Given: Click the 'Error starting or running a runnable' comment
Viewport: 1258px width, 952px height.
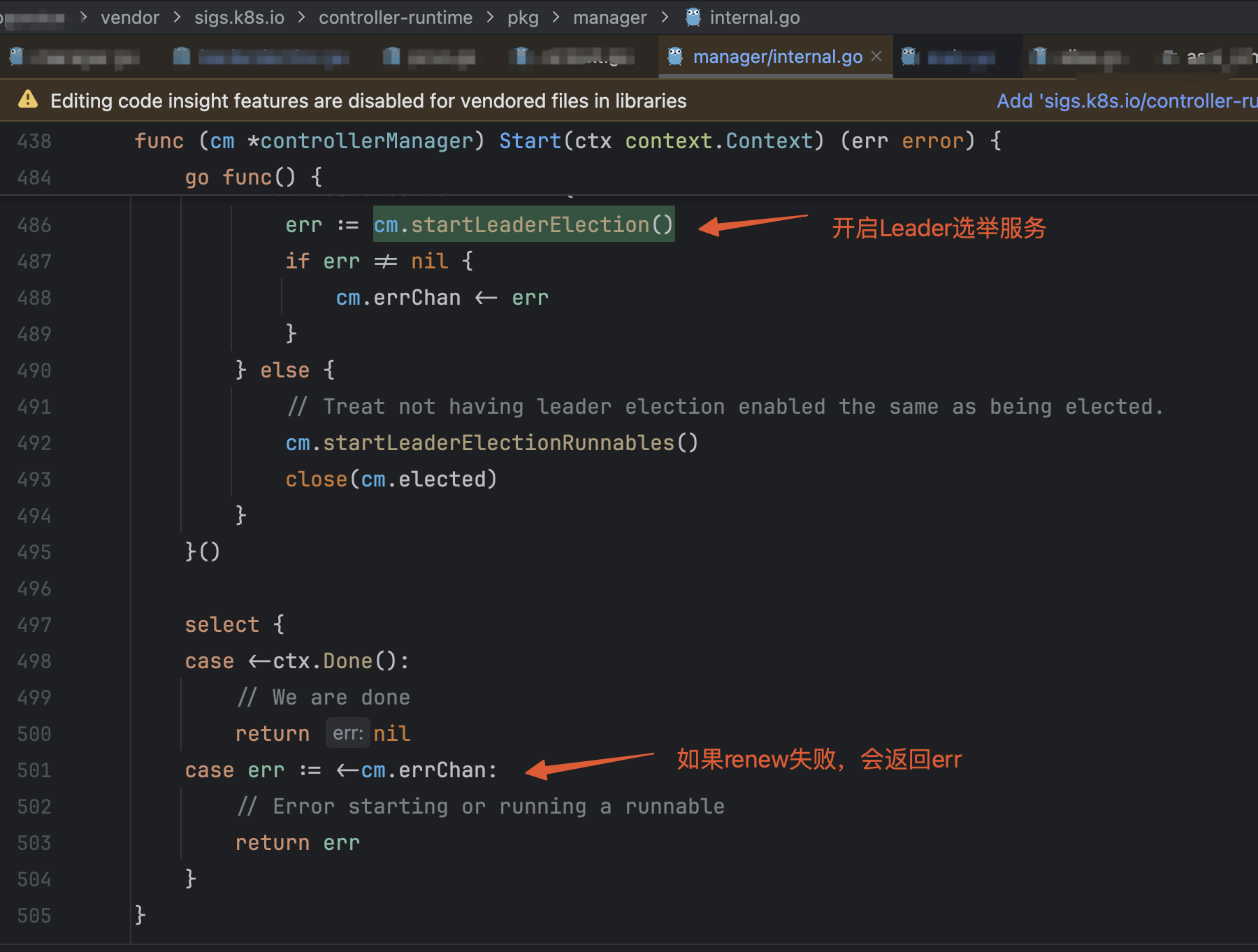Looking at the screenshot, I should [x=481, y=807].
